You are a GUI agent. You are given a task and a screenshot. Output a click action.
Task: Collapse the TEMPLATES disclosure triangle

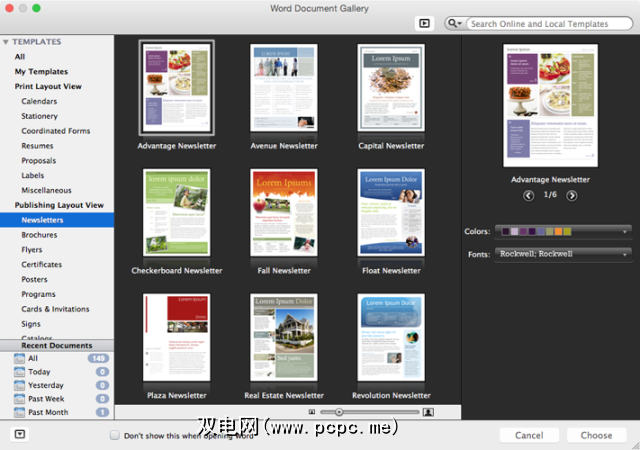[6, 42]
